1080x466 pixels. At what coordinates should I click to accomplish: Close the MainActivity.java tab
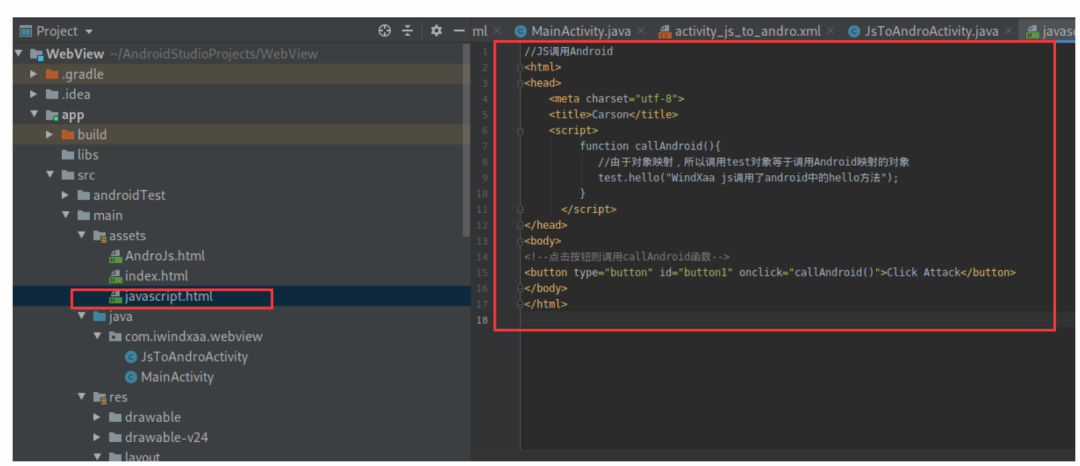point(641,31)
